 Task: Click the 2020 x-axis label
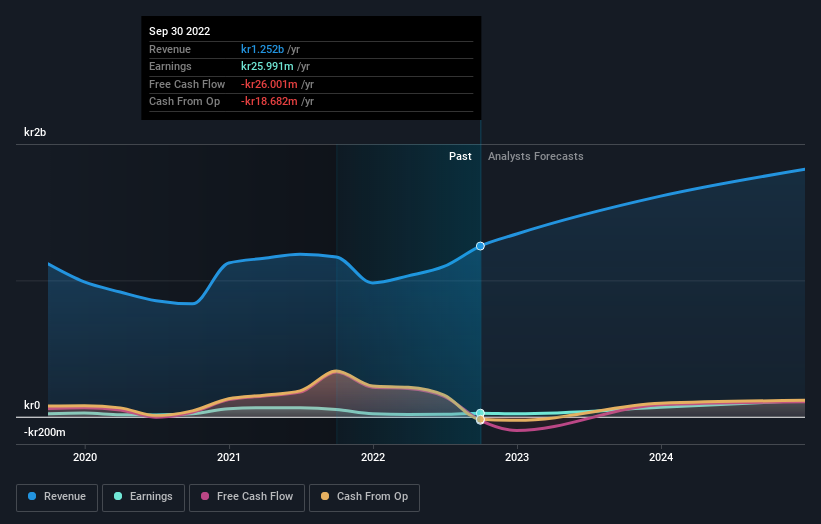tap(85, 458)
